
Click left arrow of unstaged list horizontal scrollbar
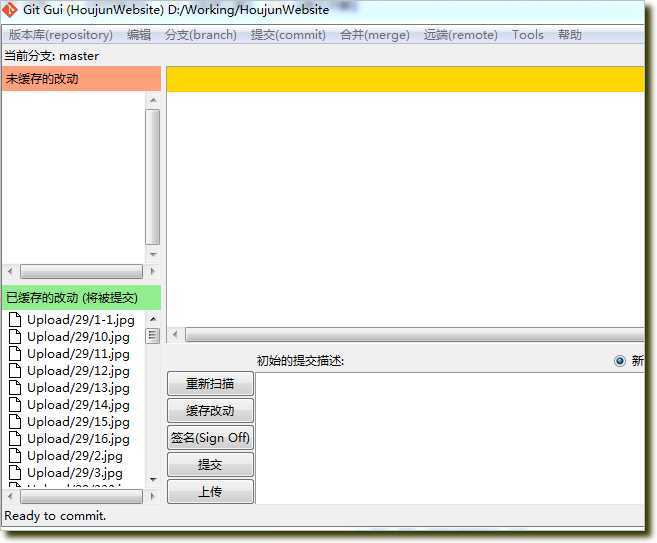tap(10, 272)
